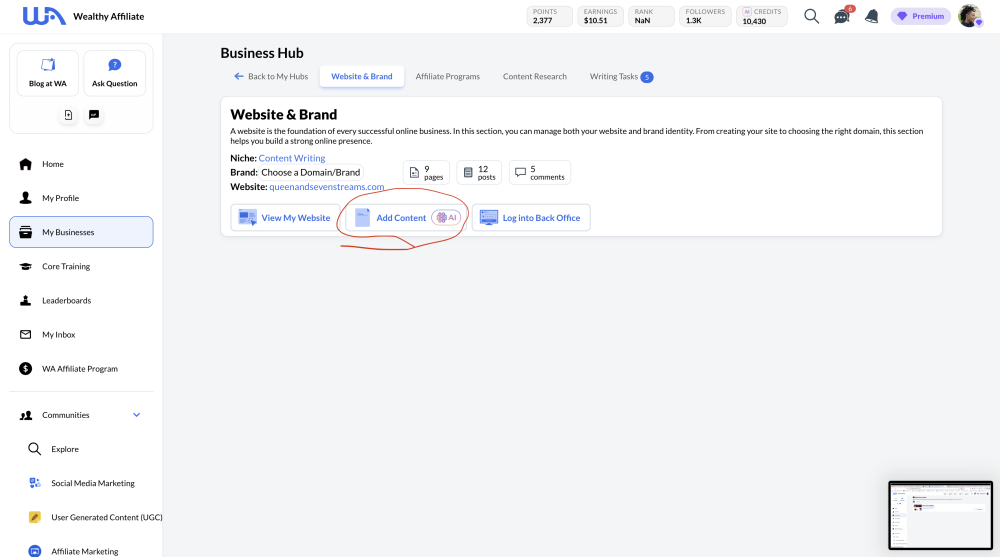
Task: Click the Communities people icon
Action: tap(26, 415)
